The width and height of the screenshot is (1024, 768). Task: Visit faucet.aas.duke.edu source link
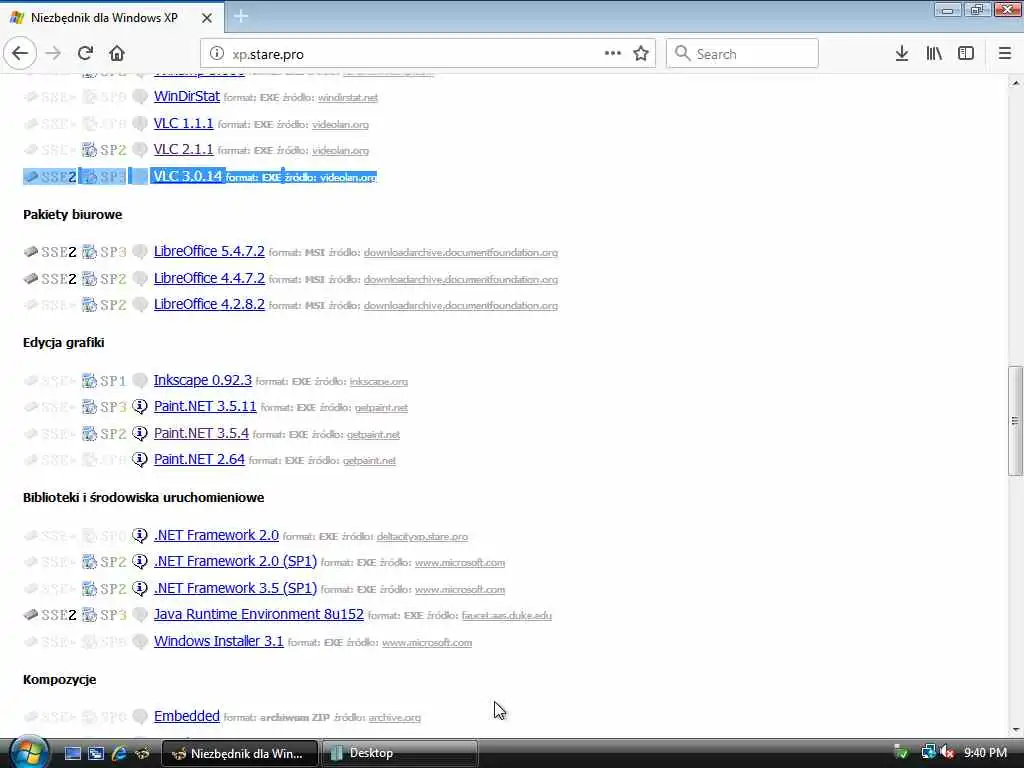pos(507,616)
